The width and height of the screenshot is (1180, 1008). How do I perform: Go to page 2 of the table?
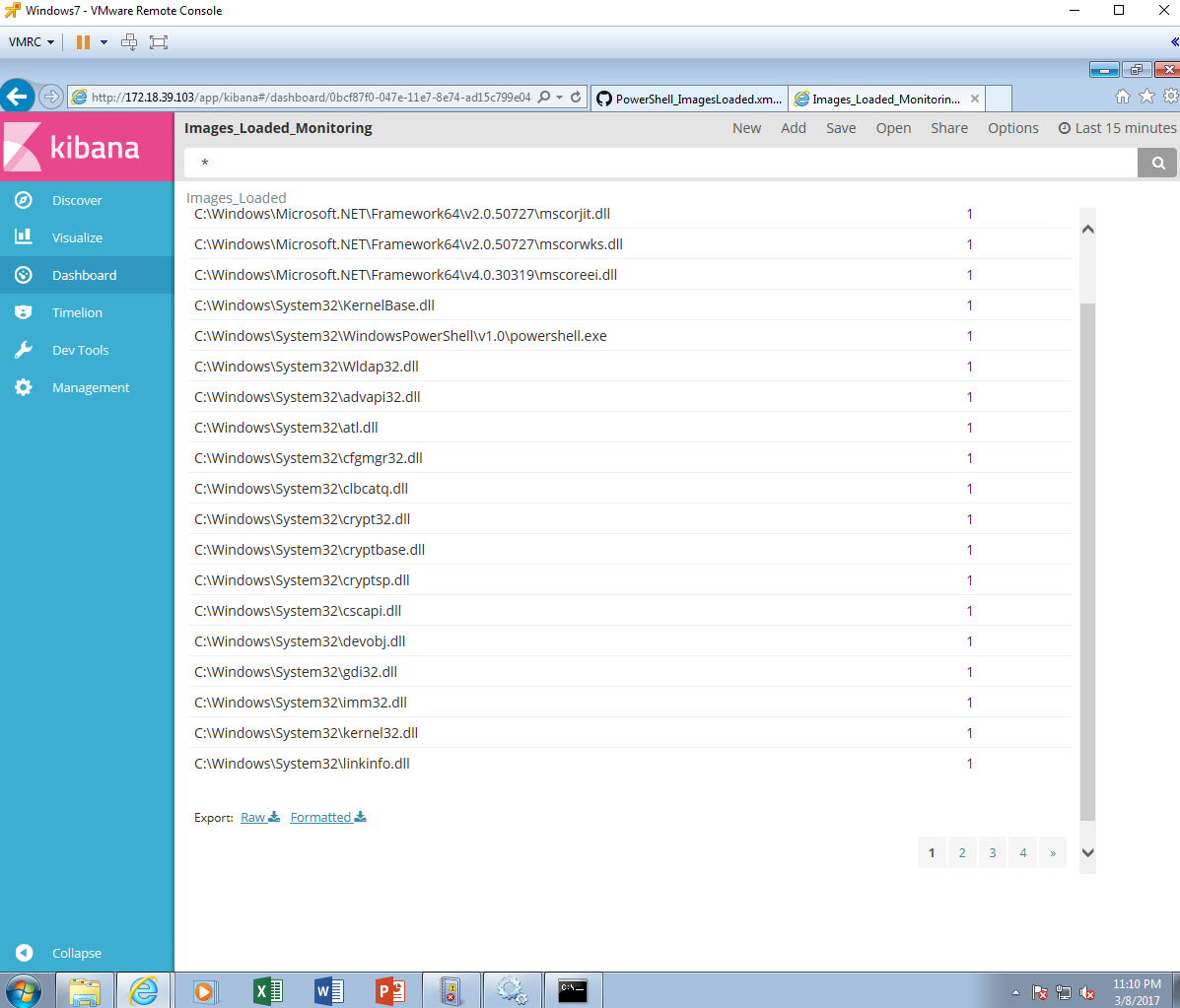pos(962,852)
